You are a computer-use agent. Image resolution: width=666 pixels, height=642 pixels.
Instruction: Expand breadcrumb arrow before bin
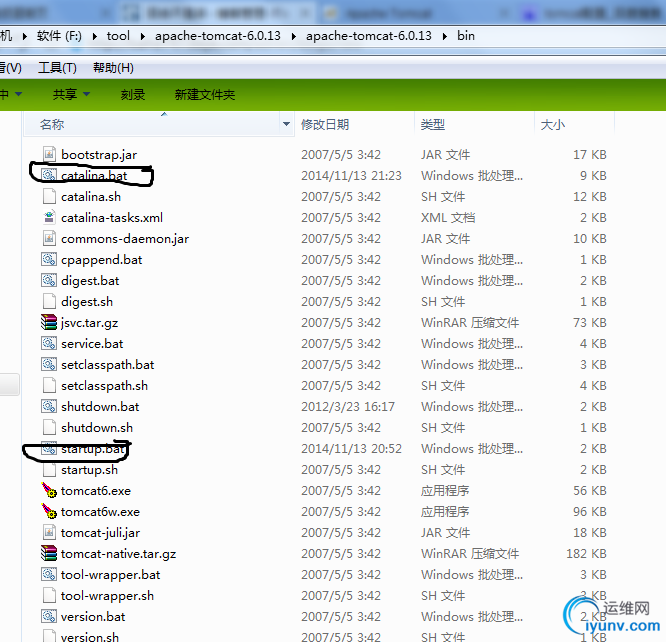point(444,36)
